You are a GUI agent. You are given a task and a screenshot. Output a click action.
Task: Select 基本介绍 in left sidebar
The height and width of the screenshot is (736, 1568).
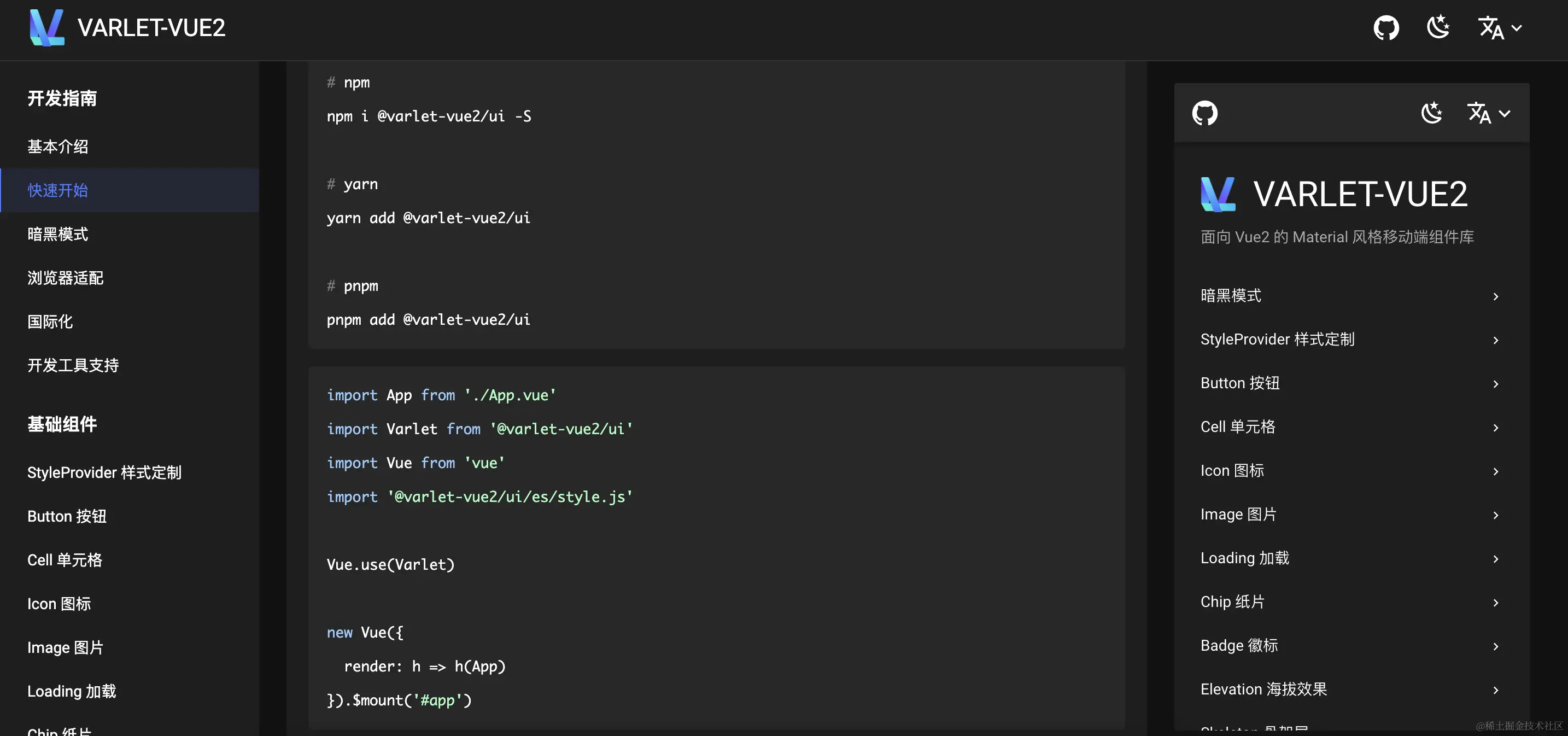(x=58, y=147)
